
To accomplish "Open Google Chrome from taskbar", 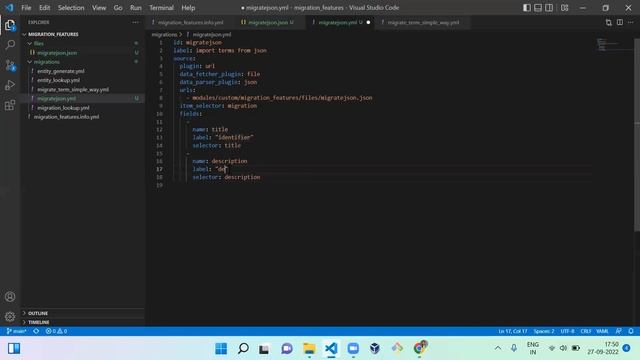I will pos(419,348).
